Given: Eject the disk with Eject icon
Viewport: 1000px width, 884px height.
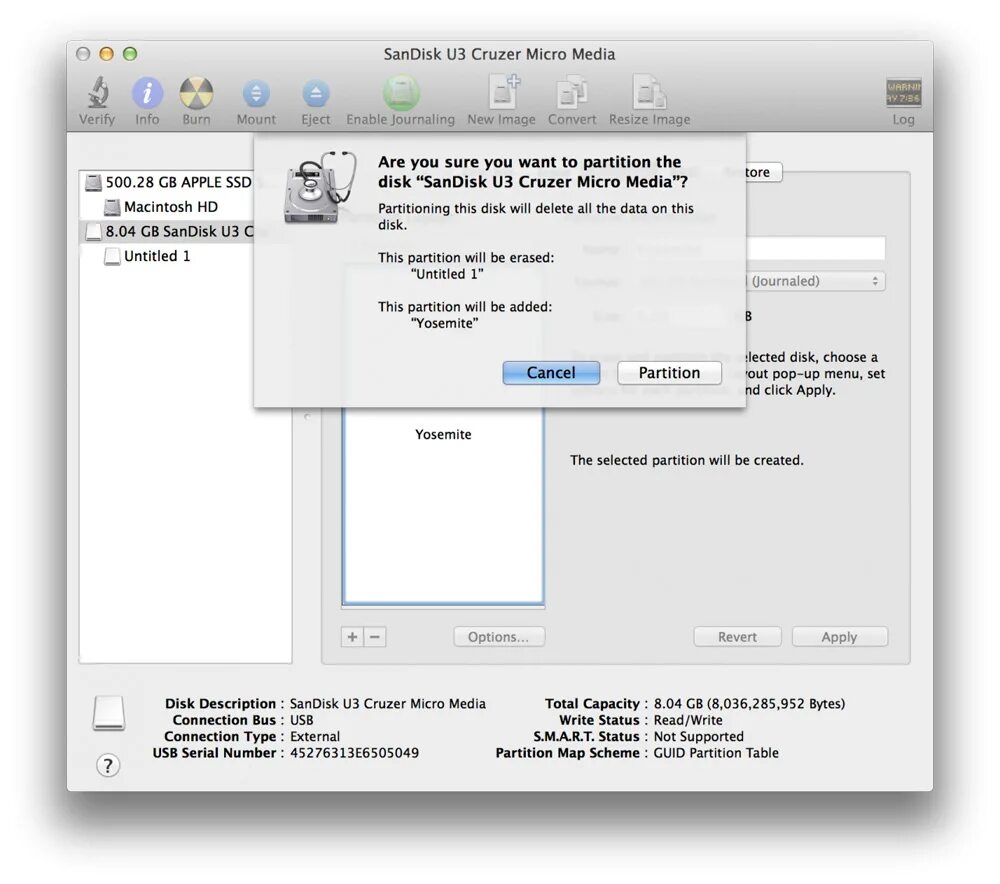Looking at the screenshot, I should pyautogui.click(x=316, y=94).
